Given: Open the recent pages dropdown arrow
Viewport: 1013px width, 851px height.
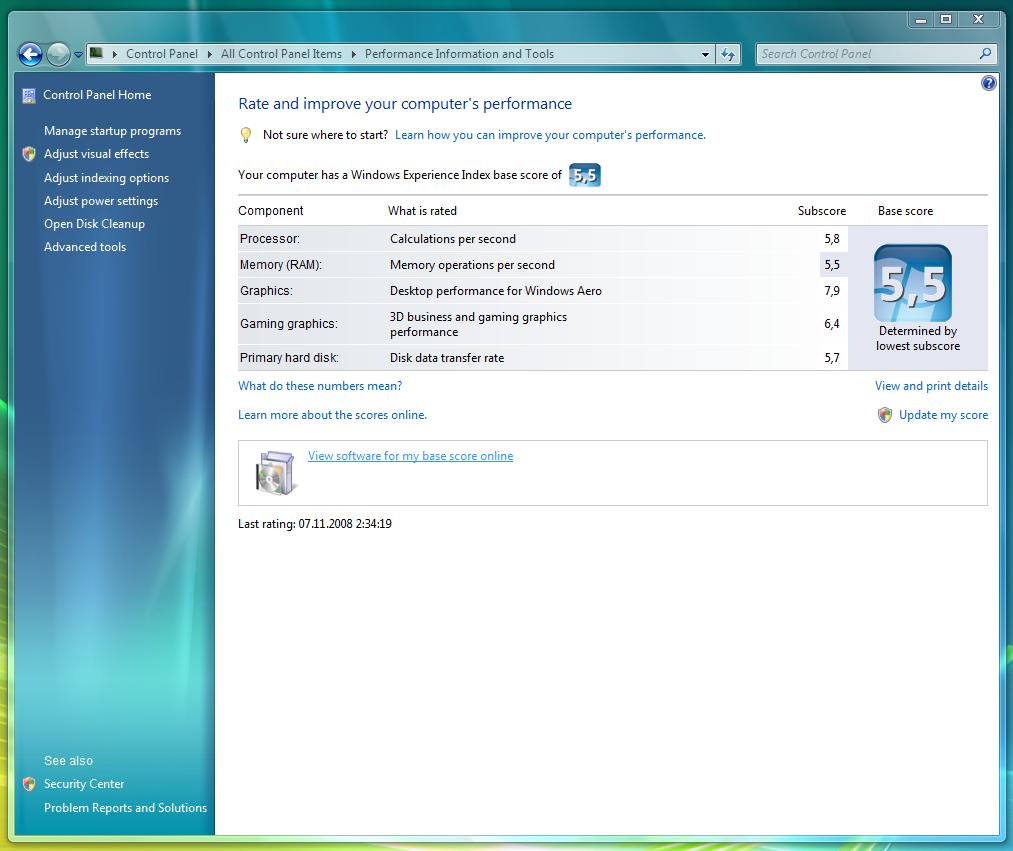Looking at the screenshot, I should point(78,55).
